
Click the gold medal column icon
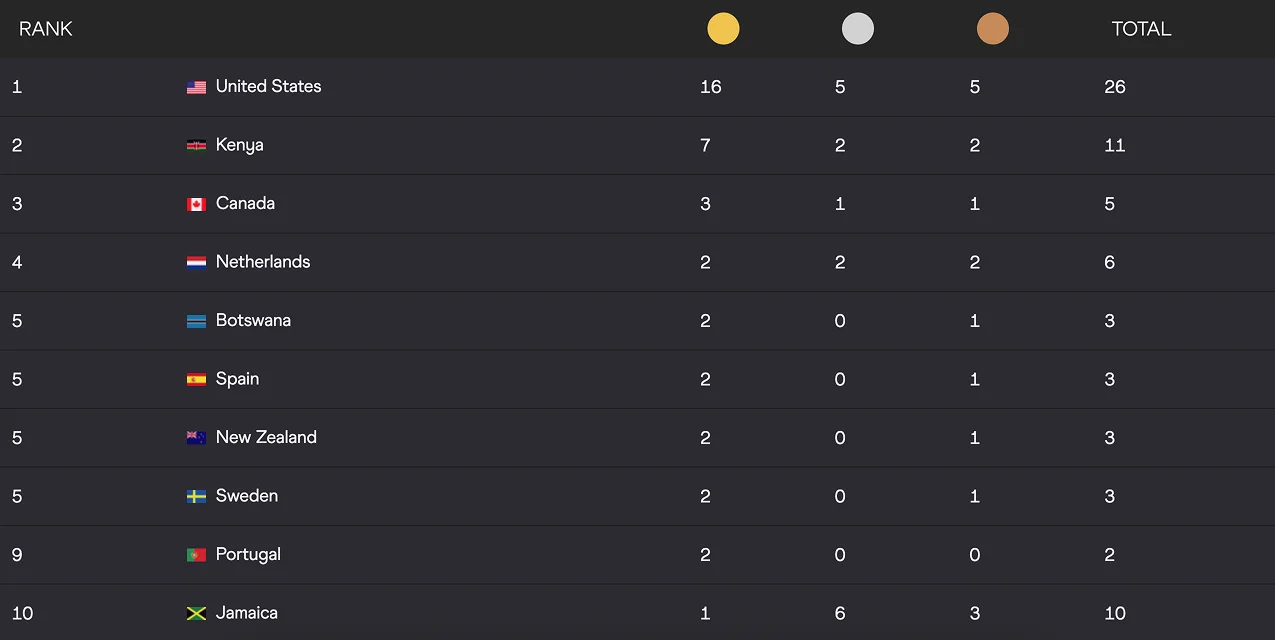tap(723, 29)
